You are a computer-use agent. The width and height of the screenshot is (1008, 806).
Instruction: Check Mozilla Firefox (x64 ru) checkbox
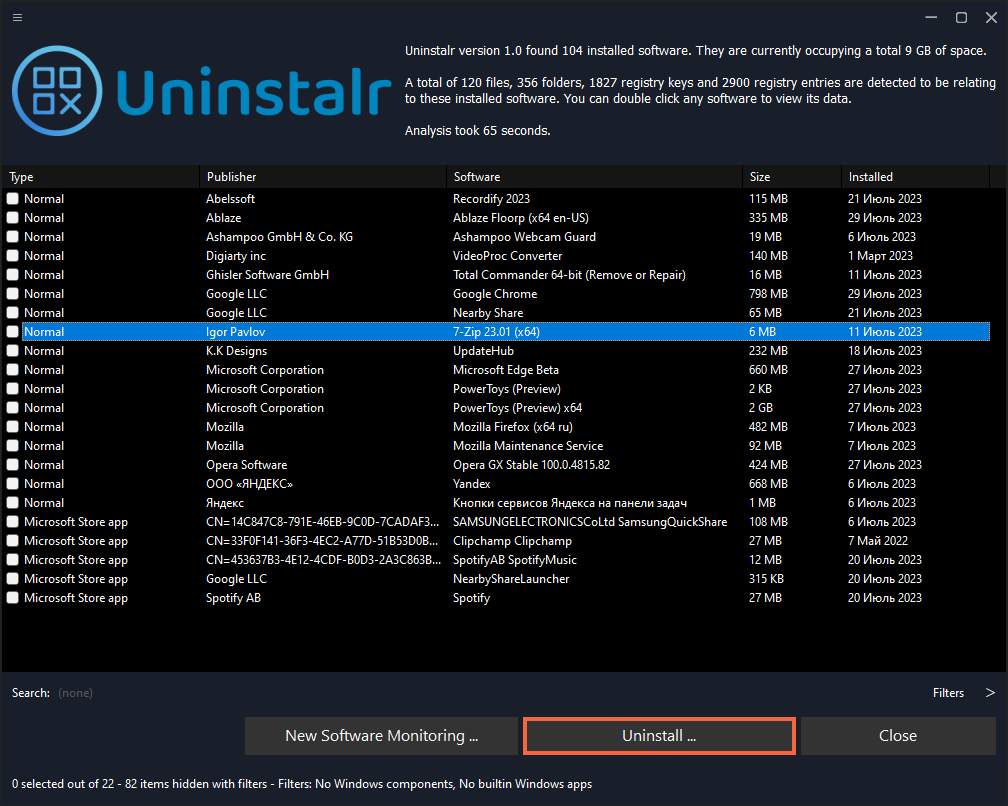[12, 427]
